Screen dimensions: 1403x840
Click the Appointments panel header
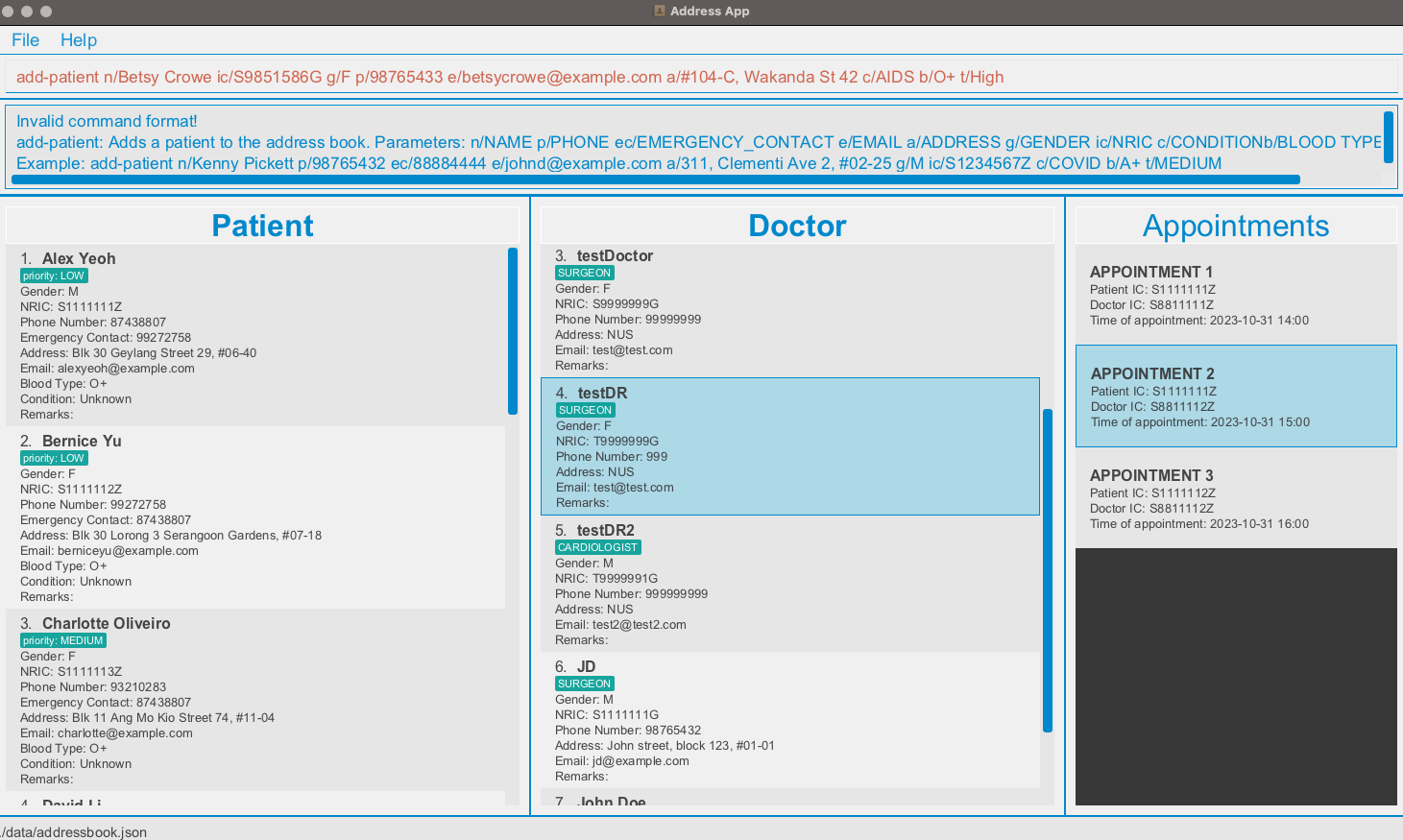pyautogui.click(x=1236, y=226)
